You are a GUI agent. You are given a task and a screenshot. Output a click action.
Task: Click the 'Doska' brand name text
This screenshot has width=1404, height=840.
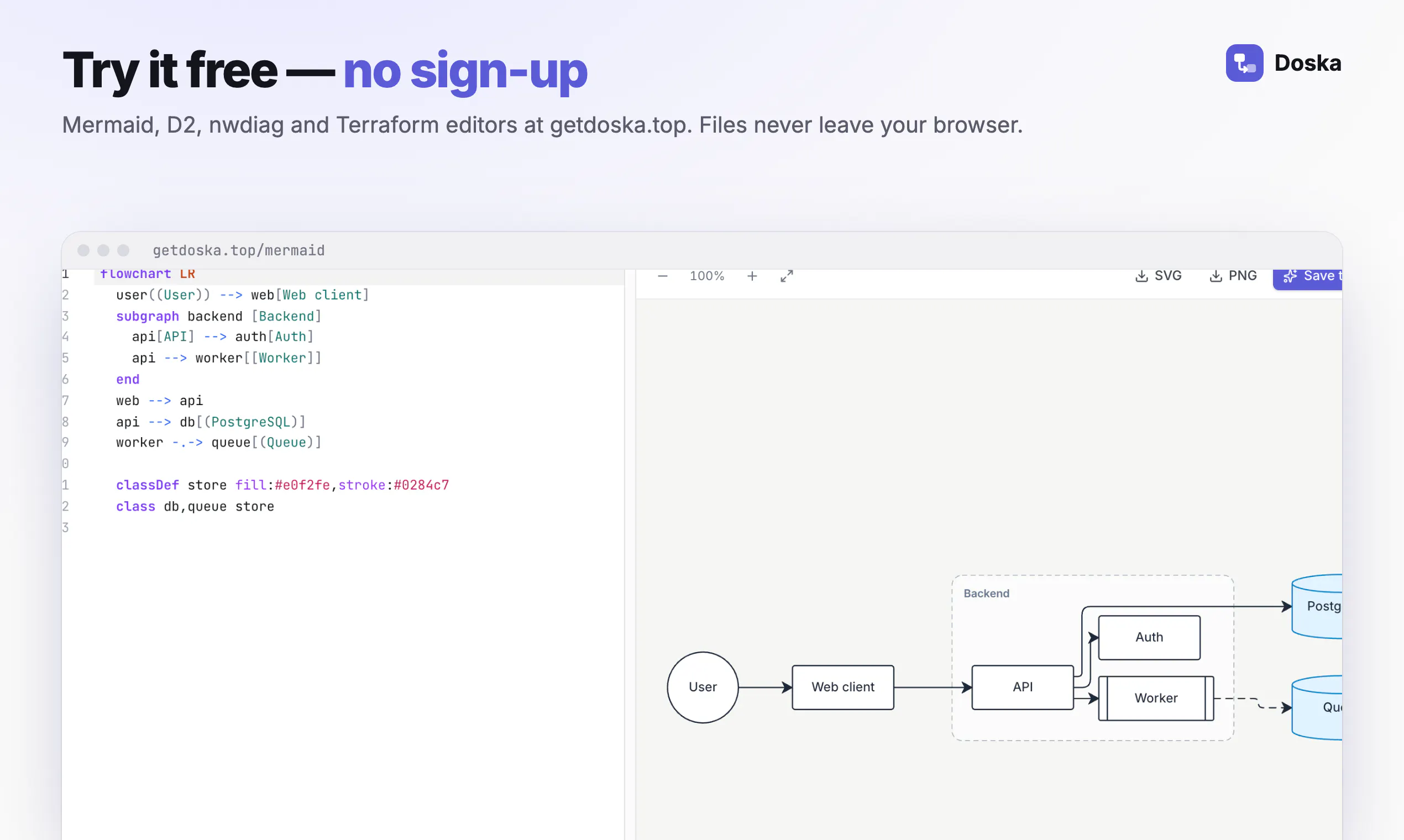tap(1308, 63)
